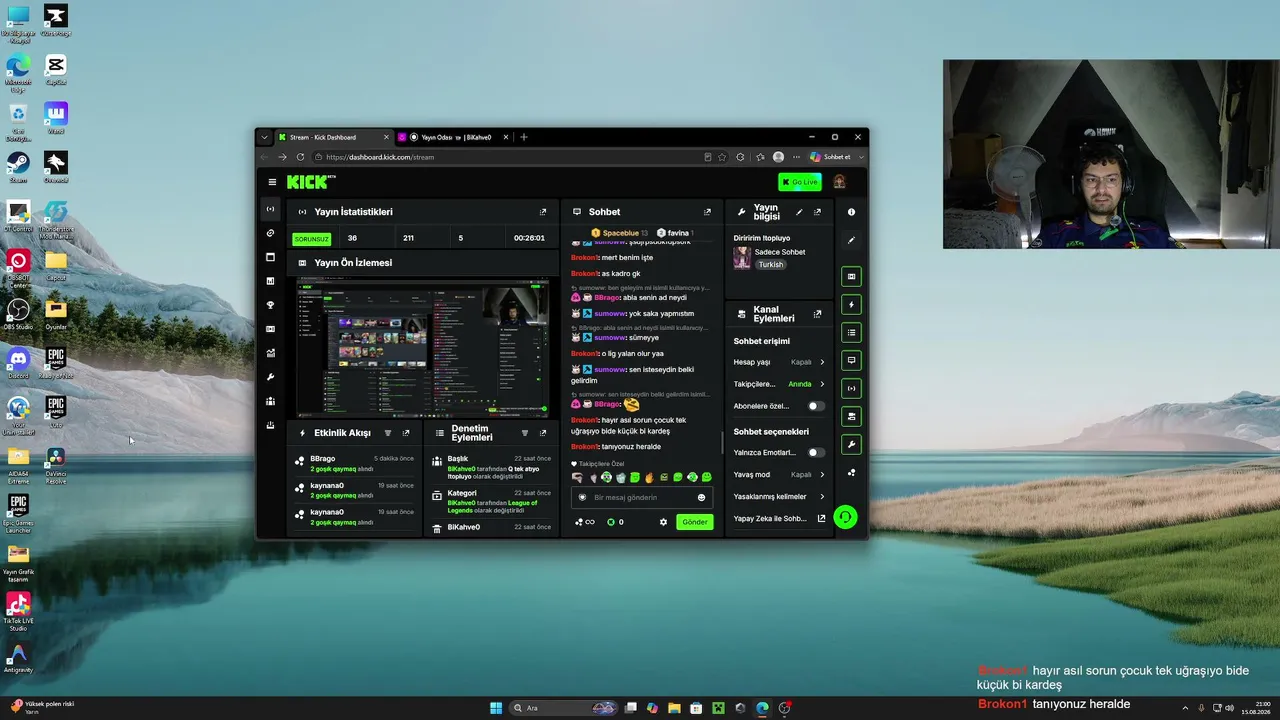
Task: Open the download icon in left sidebar
Action: click(x=270, y=425)
